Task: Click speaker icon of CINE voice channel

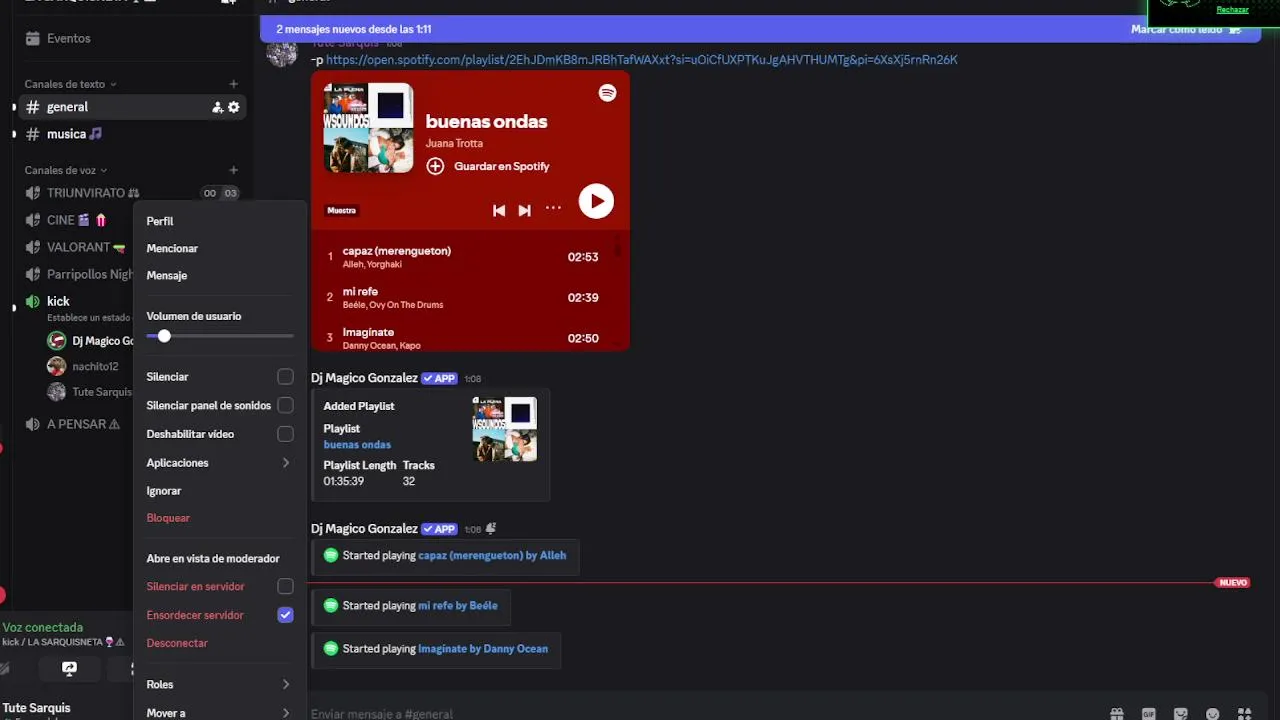Action: point(33,220)
